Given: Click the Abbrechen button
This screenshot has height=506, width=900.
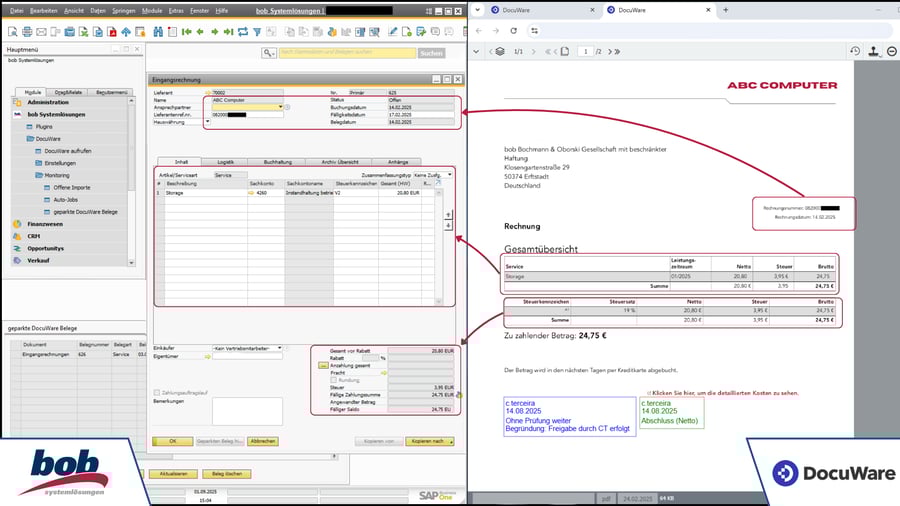Looking at the screenshot, I should pyautogui.click(x=263, y=441).
